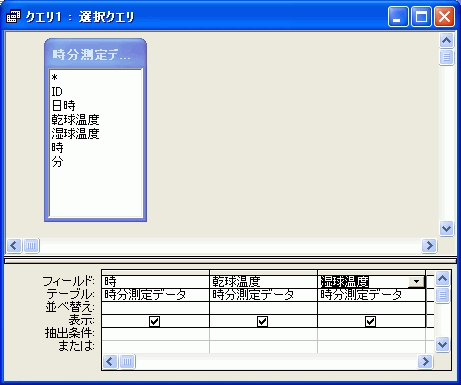Click the または row label

pyautogui.click(x=76, y=346)
